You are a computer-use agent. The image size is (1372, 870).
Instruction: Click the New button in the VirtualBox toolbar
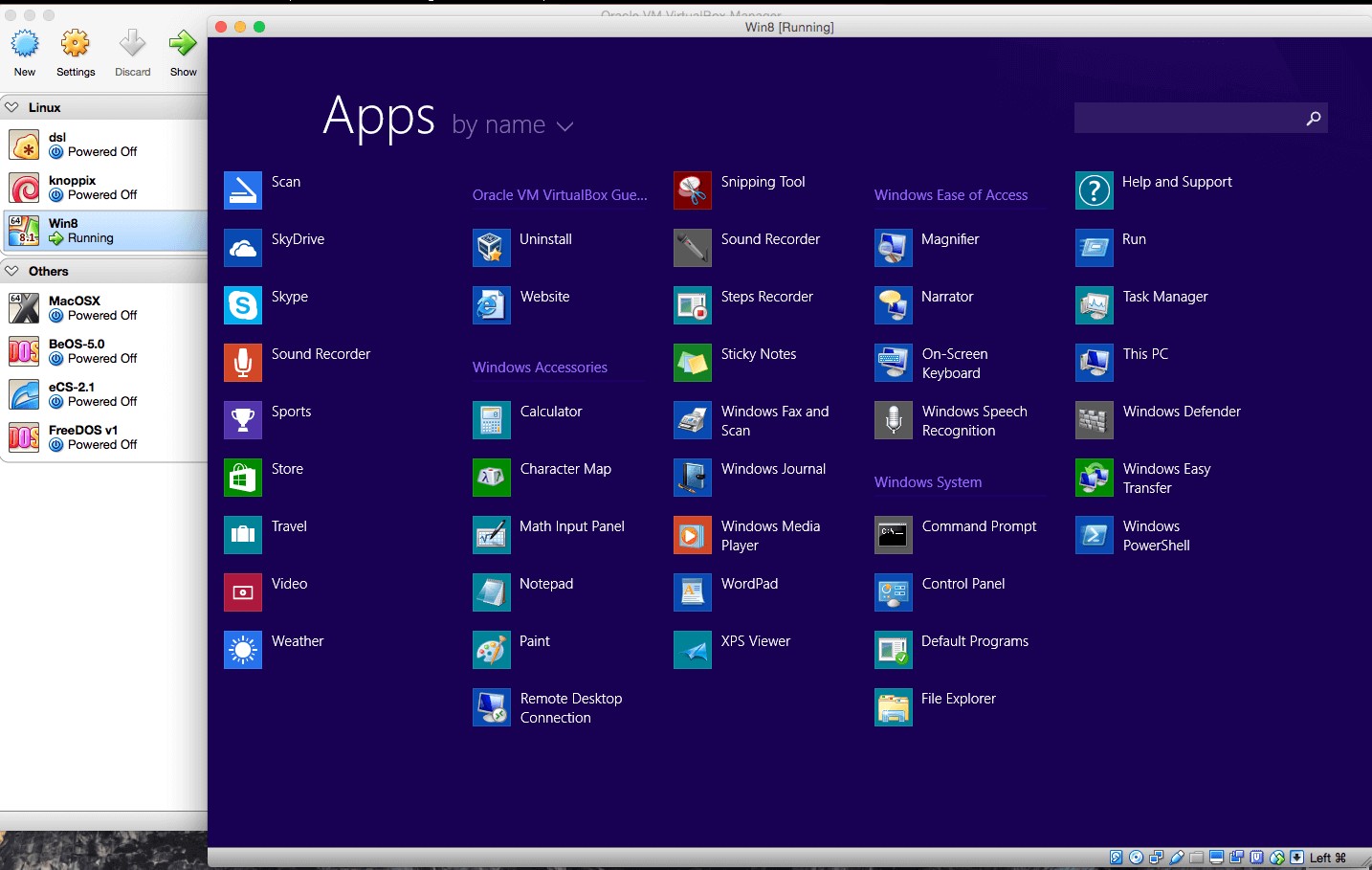(x=24, y=44)
